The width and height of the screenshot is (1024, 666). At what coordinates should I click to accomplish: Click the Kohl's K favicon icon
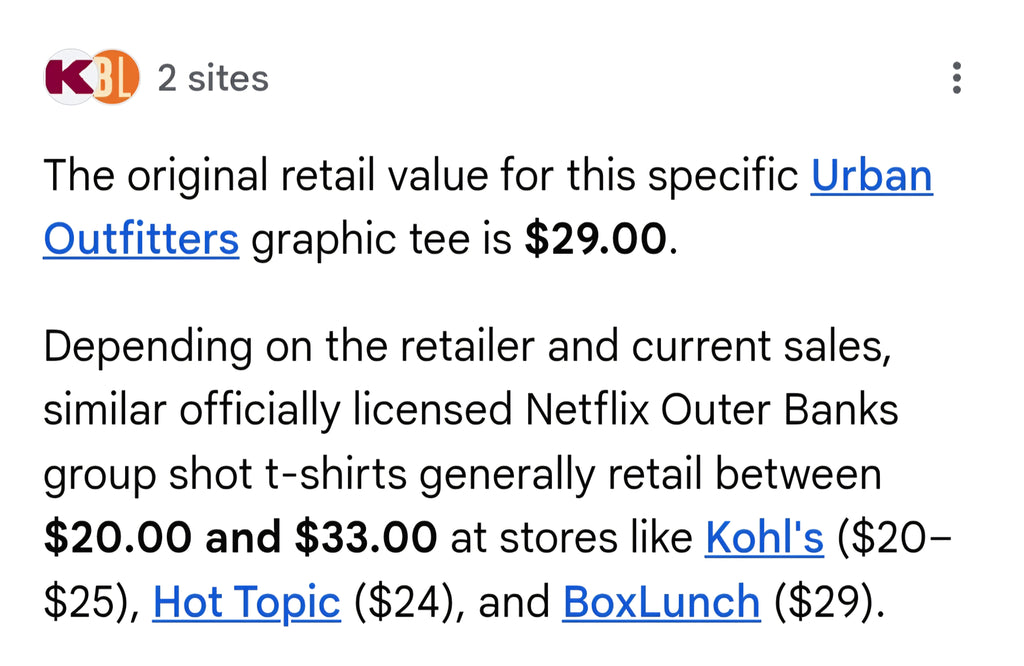67,77
